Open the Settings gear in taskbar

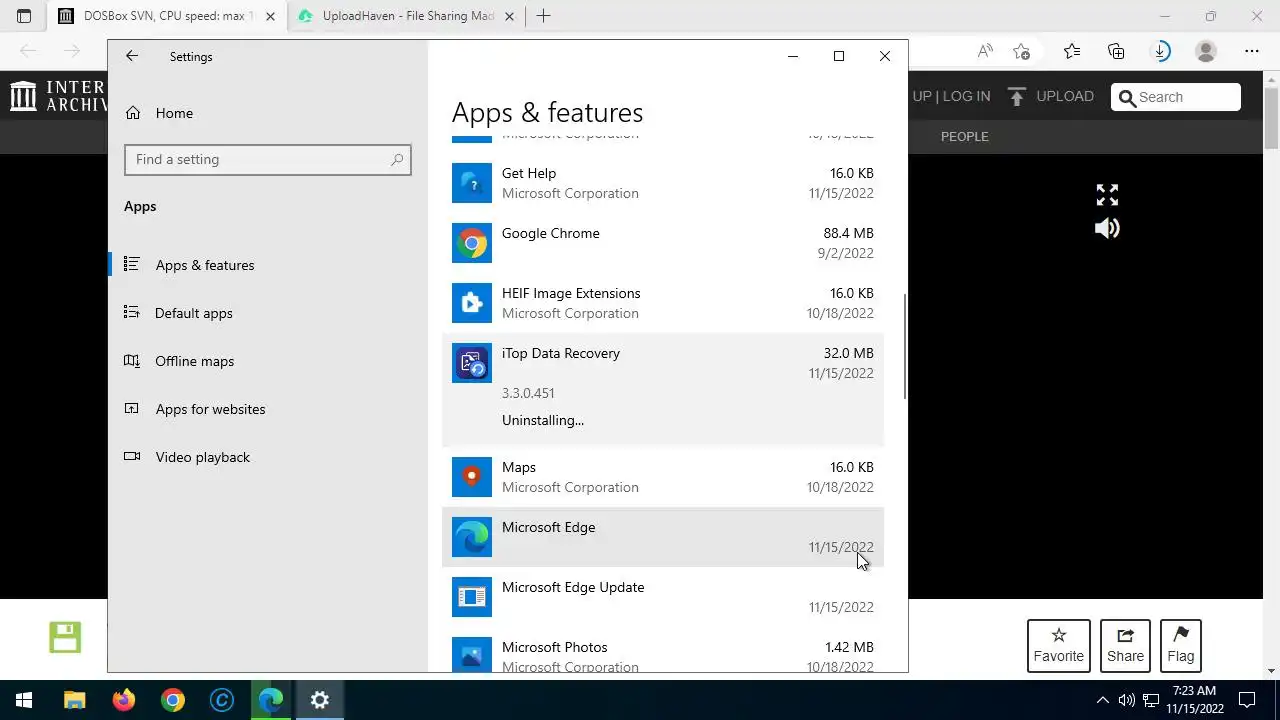click(320, 700)
